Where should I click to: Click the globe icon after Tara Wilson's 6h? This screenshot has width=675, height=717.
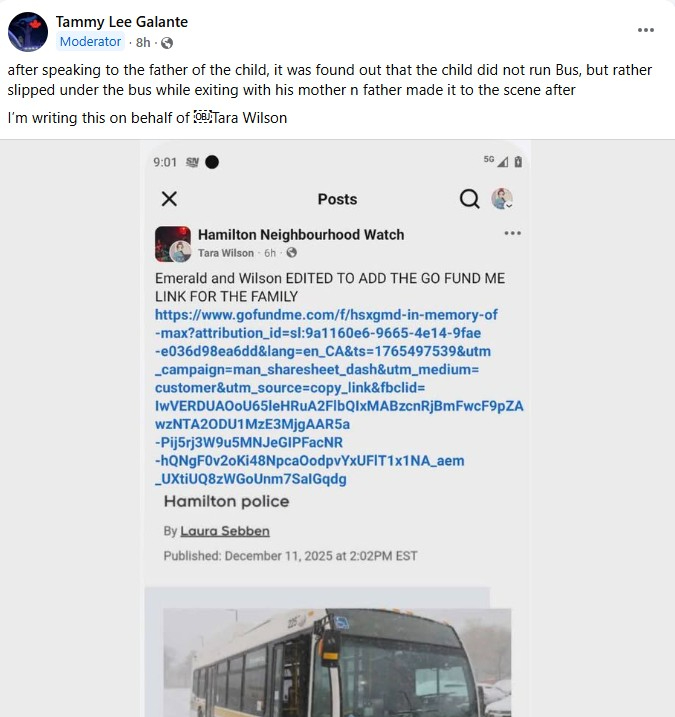(291, 253)
